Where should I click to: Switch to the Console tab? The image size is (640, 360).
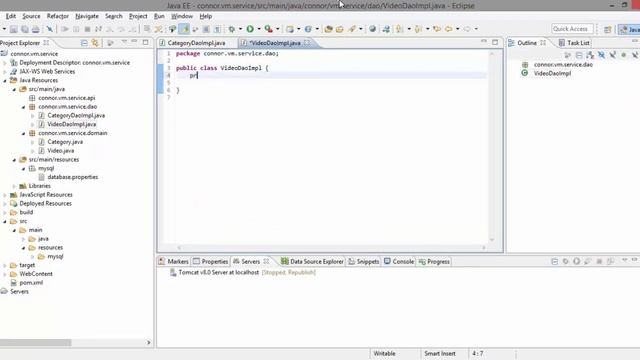point(399,262)
